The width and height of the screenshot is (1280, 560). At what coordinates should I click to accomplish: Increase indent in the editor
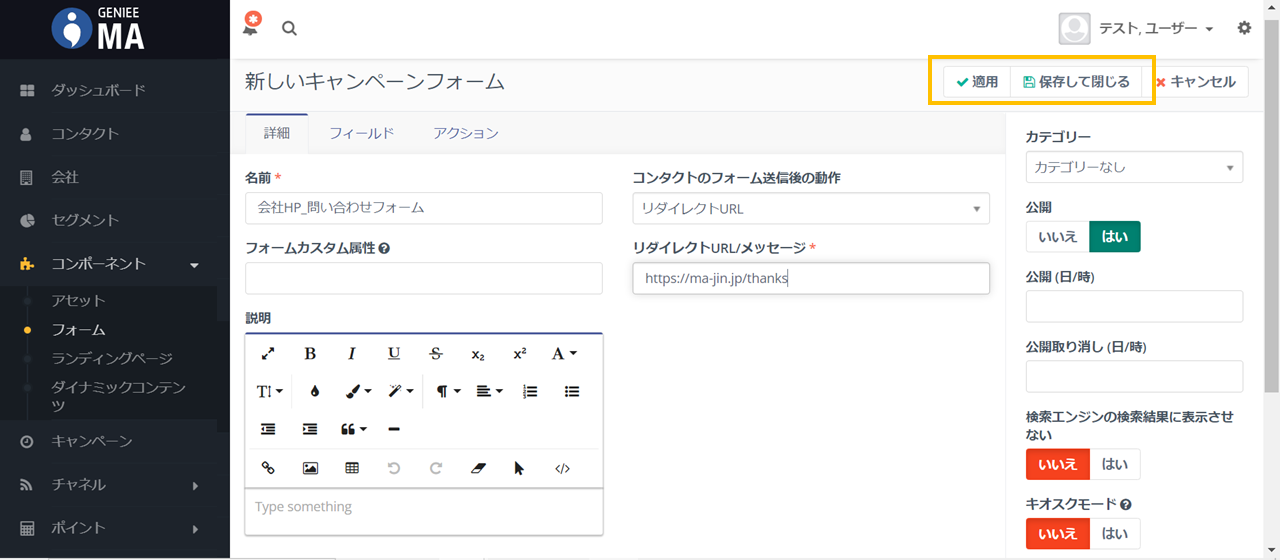[310, 429]
